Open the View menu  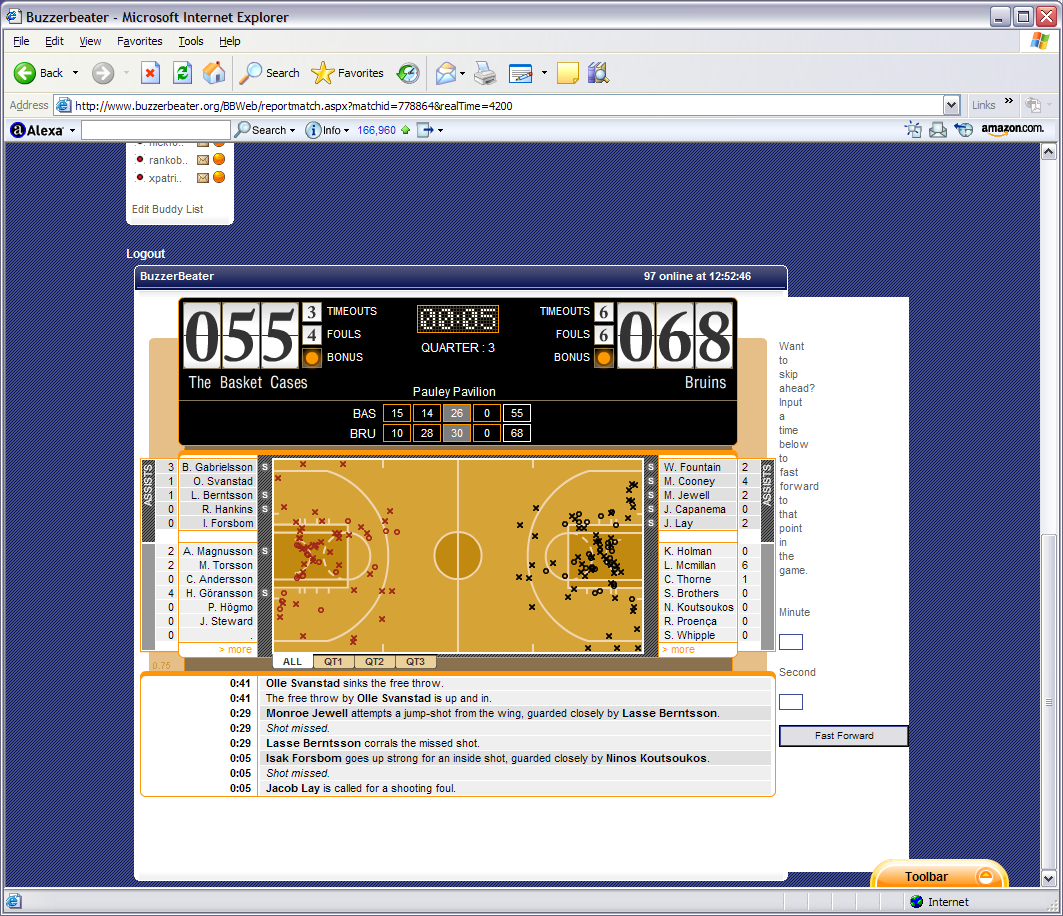point(90,41)
